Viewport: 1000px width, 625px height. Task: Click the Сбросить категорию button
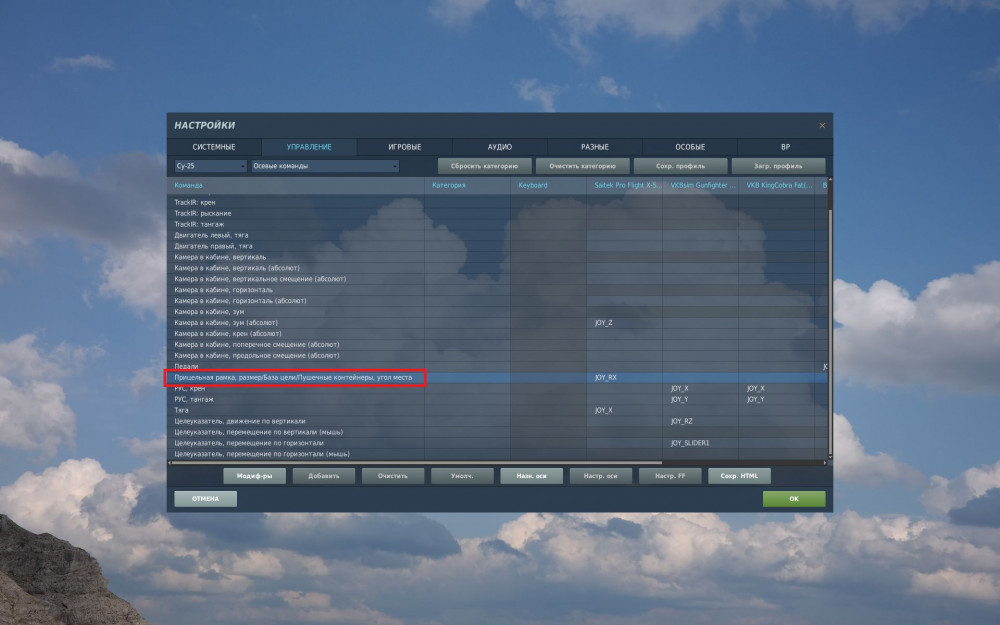(x=484, y=166)
